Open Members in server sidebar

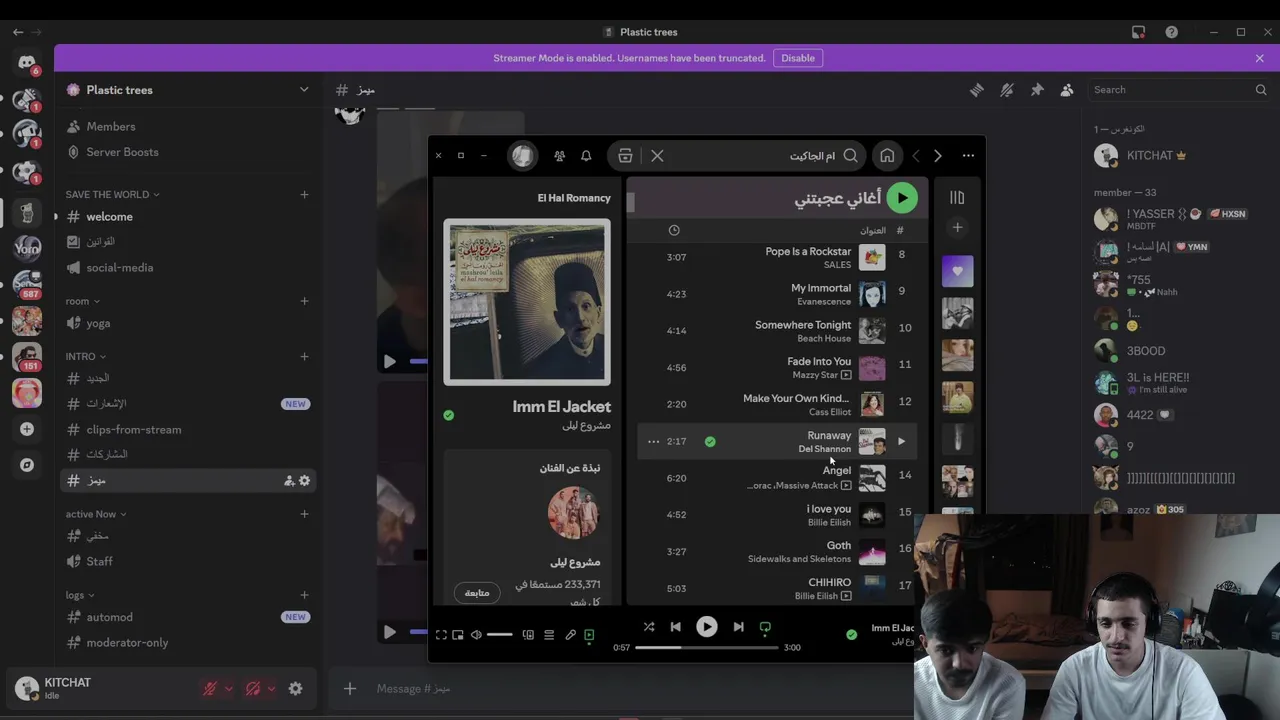188,127
